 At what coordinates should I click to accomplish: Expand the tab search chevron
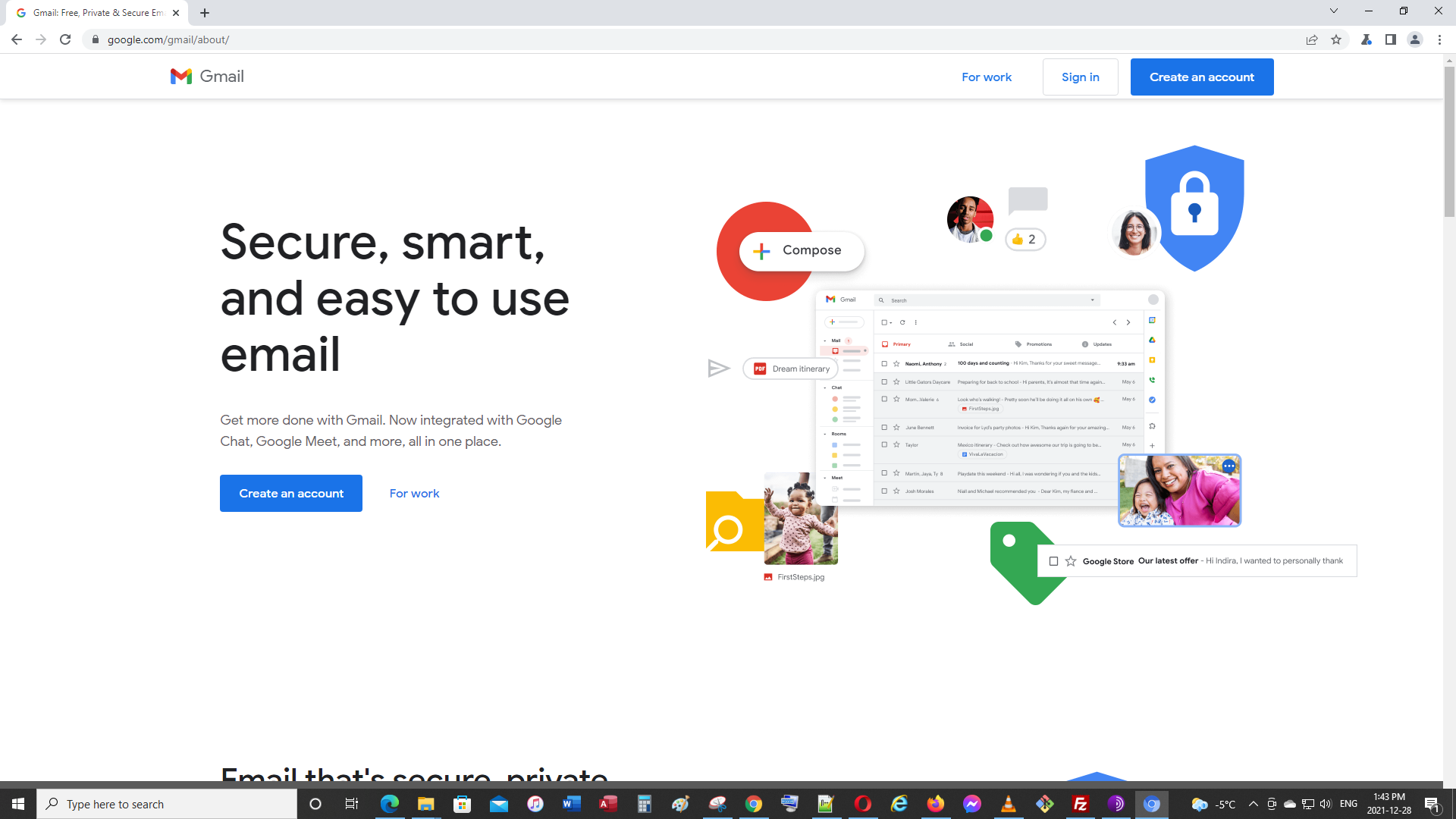click(1334, 11)
